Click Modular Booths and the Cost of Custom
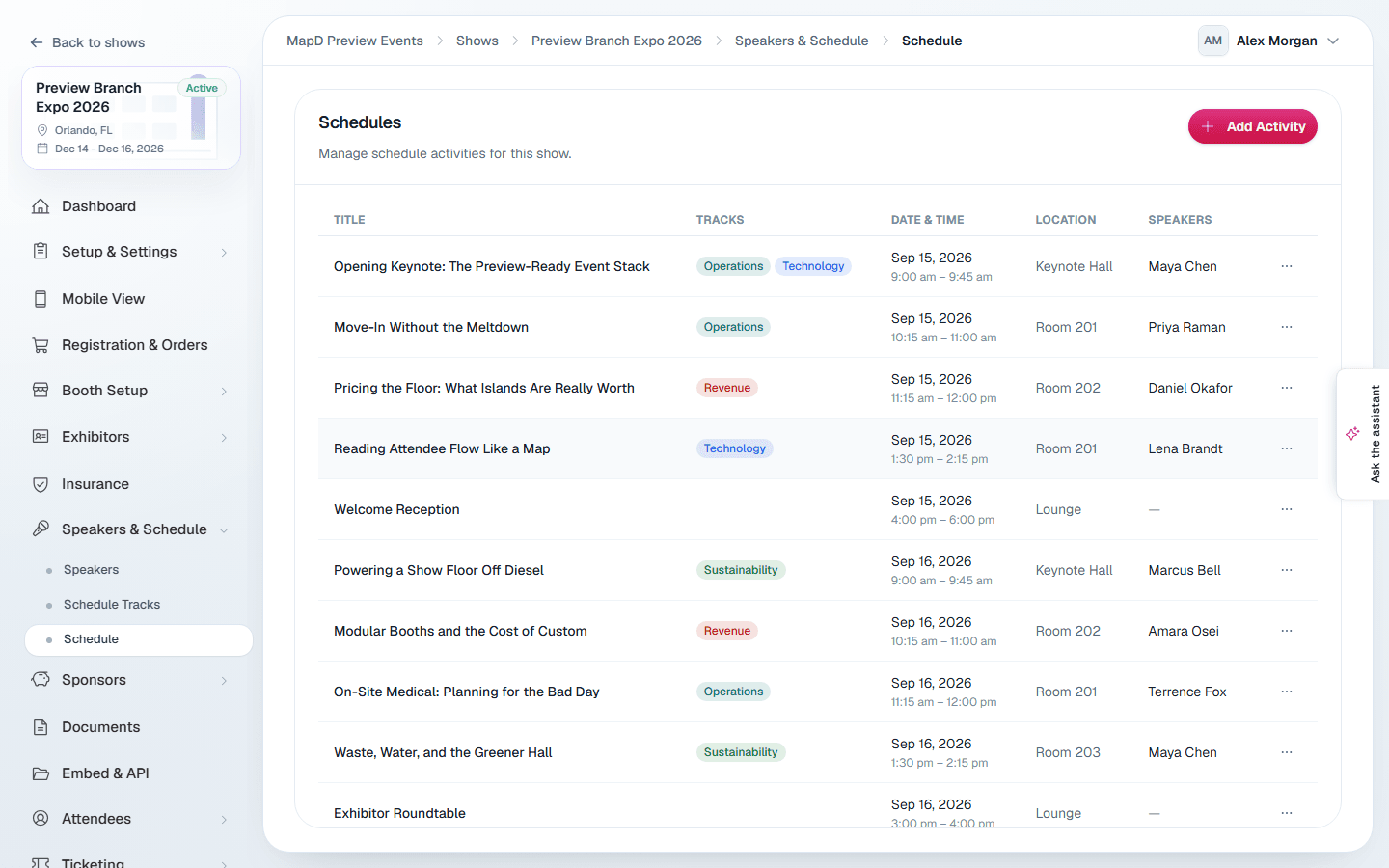1389x868 pixels. point(460,631)
